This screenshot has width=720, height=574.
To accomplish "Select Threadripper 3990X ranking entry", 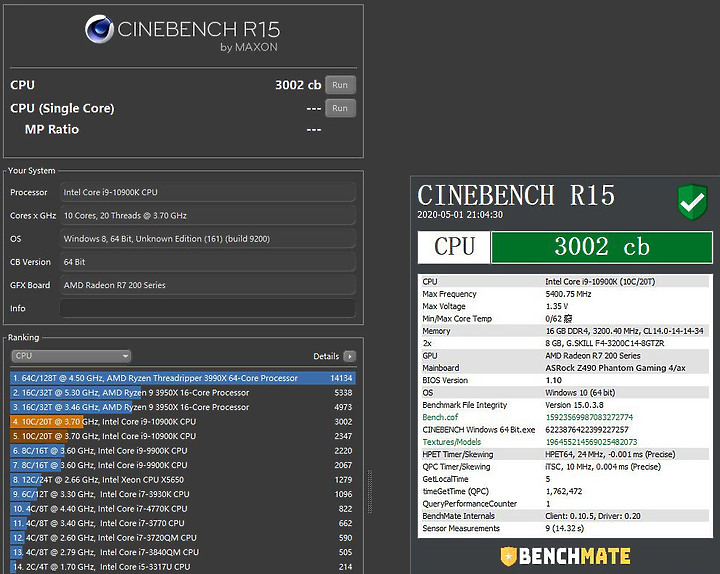I will click(x=183, y=378).
